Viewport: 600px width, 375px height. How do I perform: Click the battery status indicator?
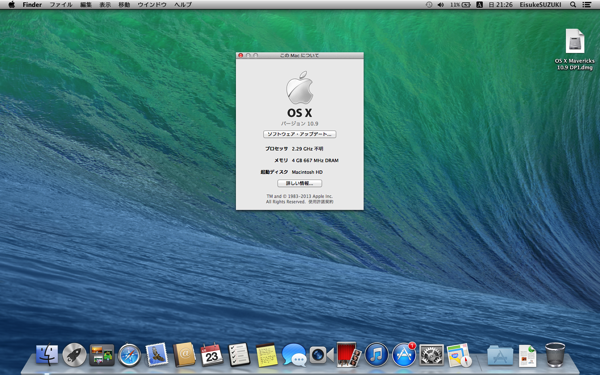tap(460, 5)
